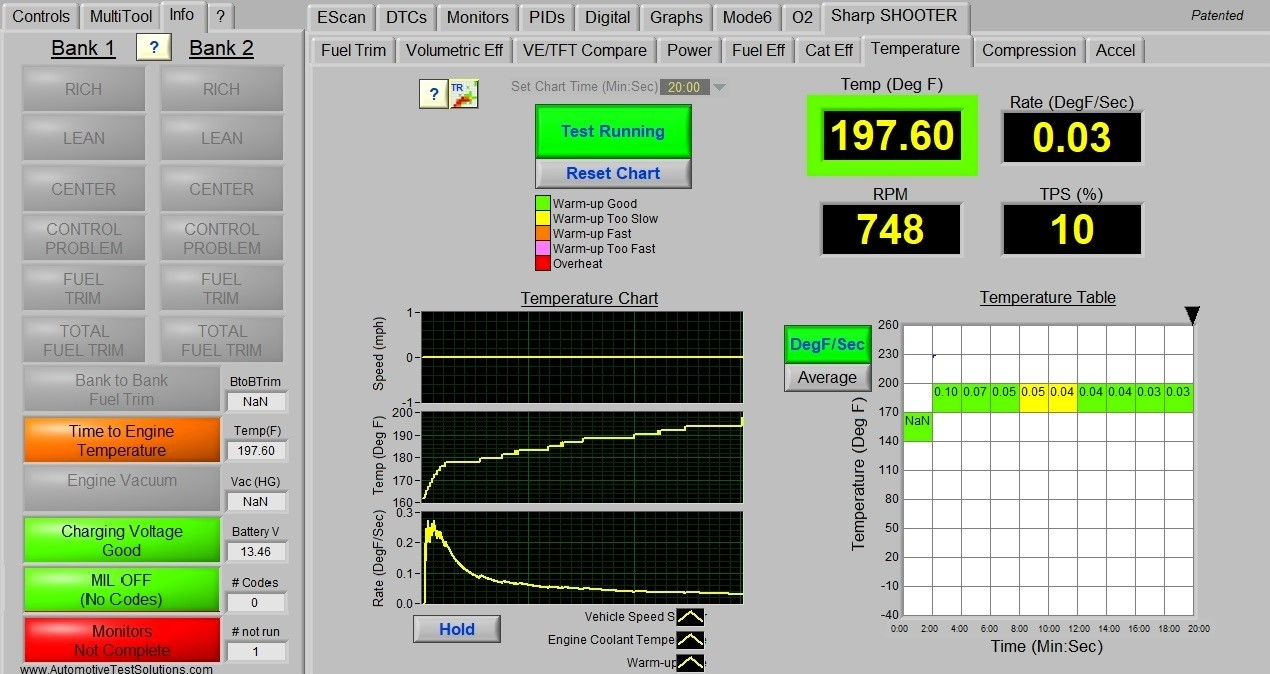This screenshot has width=1270, height=674.
Task: Switch to the Compression tab
Action: click(x=1028, y=50)
